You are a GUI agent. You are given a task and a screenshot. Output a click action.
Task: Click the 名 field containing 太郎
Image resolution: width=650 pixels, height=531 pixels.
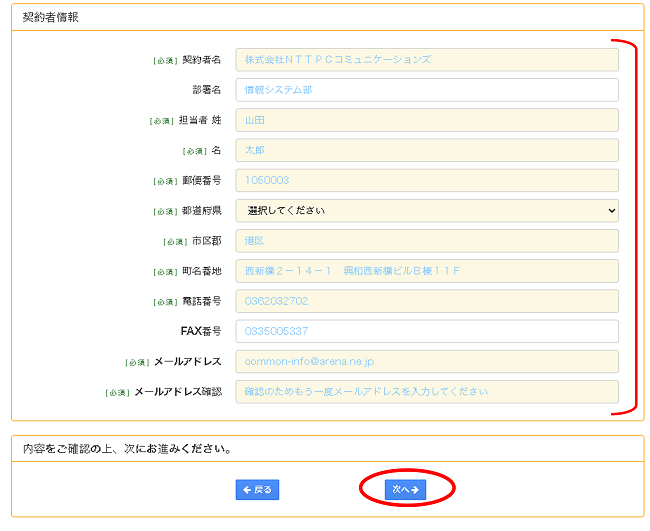[x=427, y=150]
